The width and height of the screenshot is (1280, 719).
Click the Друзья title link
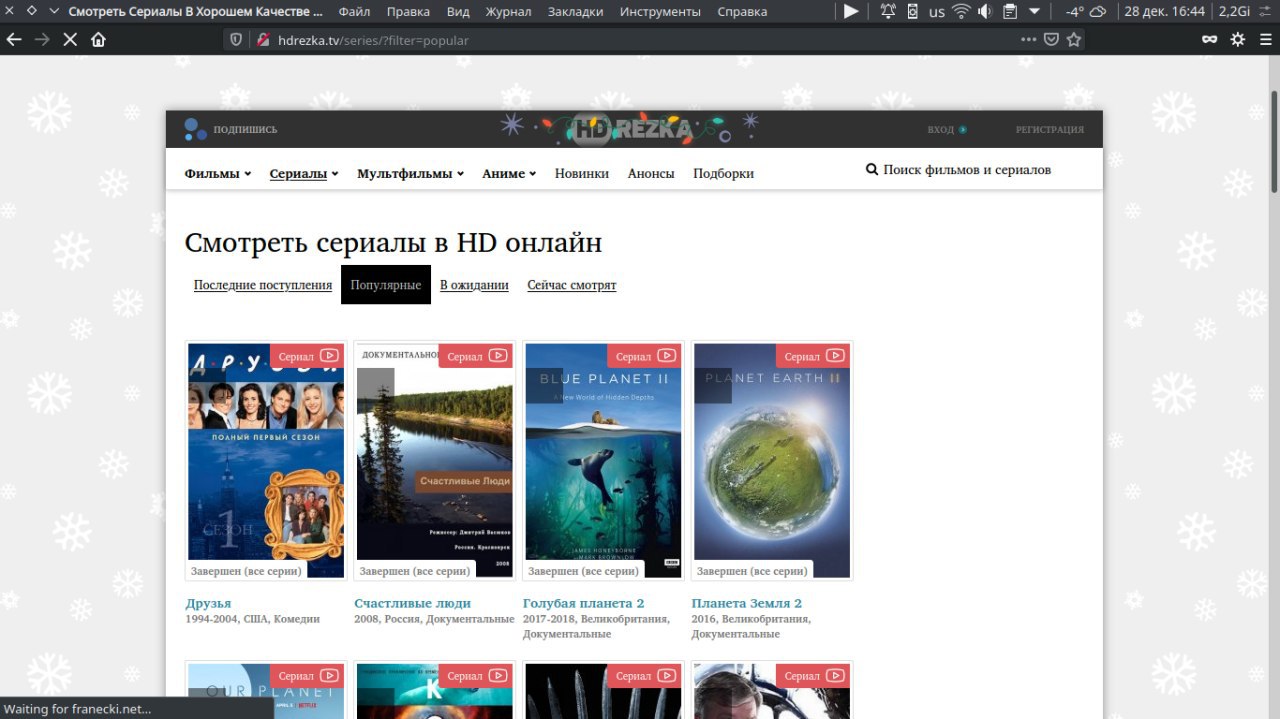point(208,603)
